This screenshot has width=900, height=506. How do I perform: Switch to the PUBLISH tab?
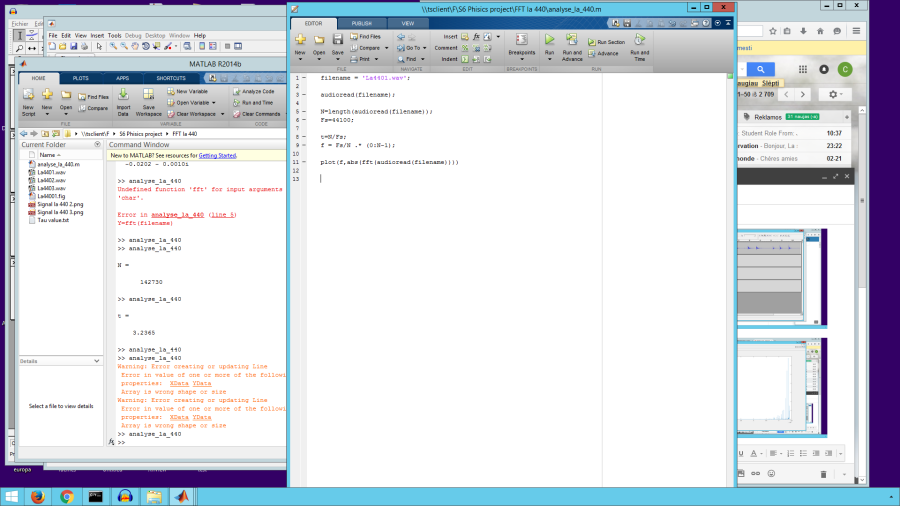(361, 22)
